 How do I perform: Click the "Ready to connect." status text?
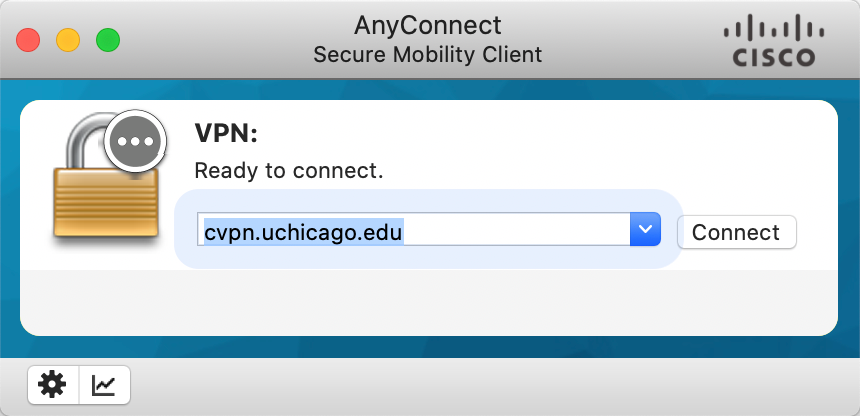(x=288, y=171)
